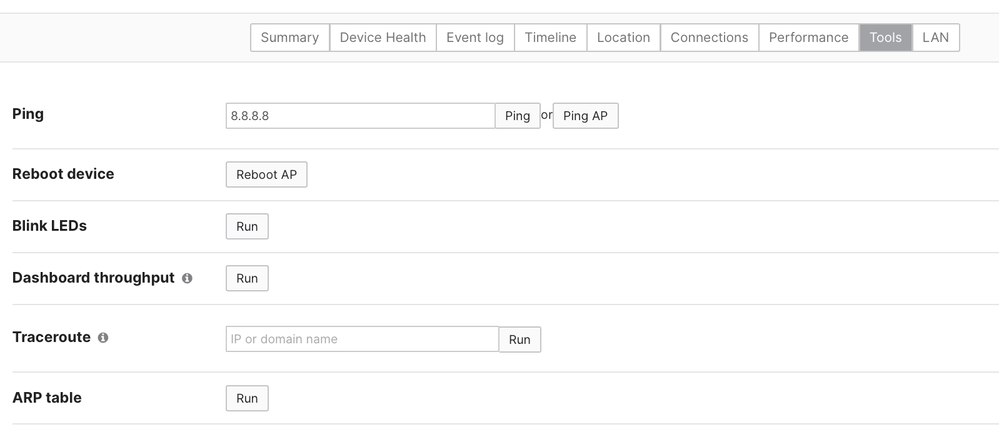View the Connections tab
Image resolution: width=999 pixels, height=444 pixels.
tap(709, 38)
